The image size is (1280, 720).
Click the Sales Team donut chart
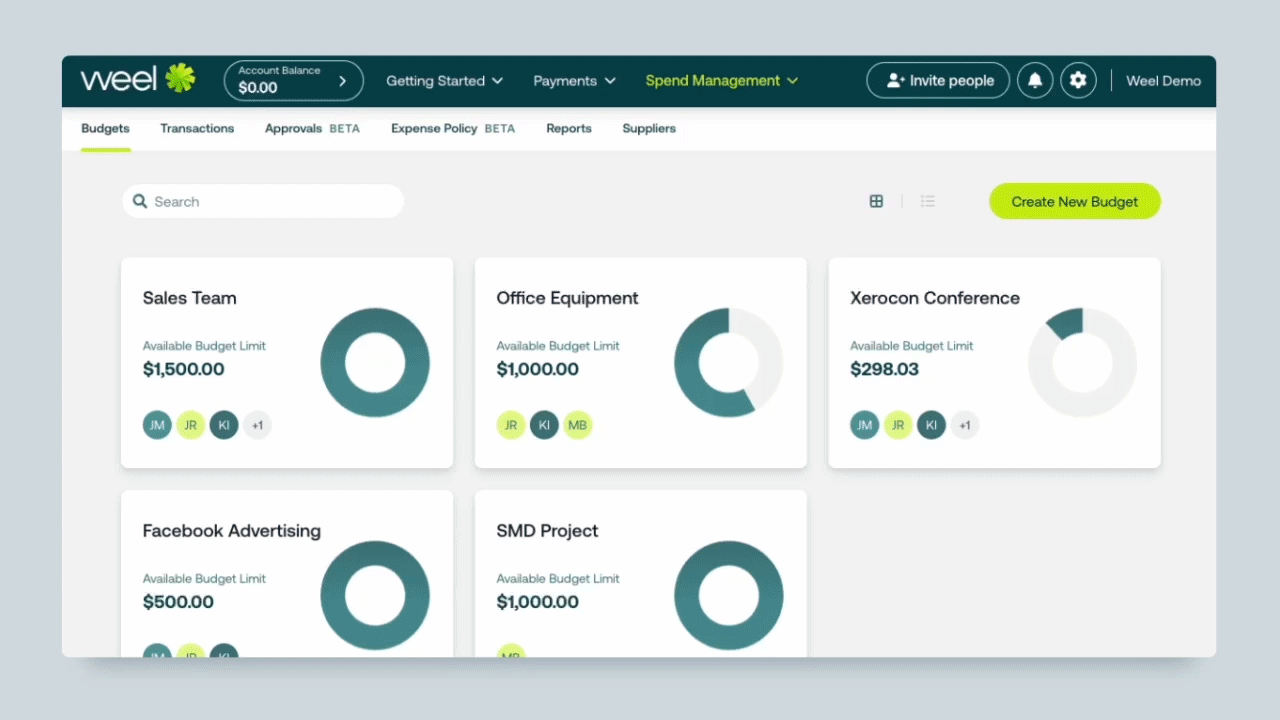[x=375, y=362]
